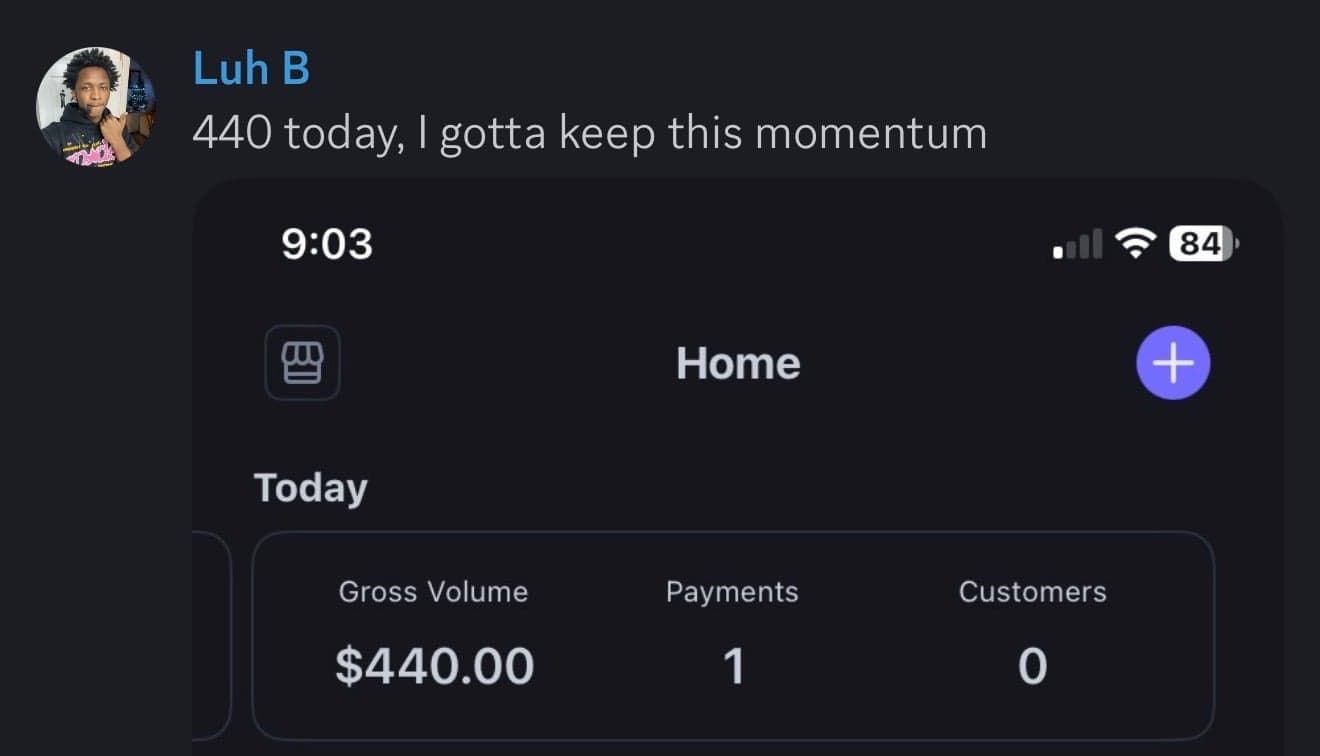
Task: Select the Payments label
Action: (732, 592)
